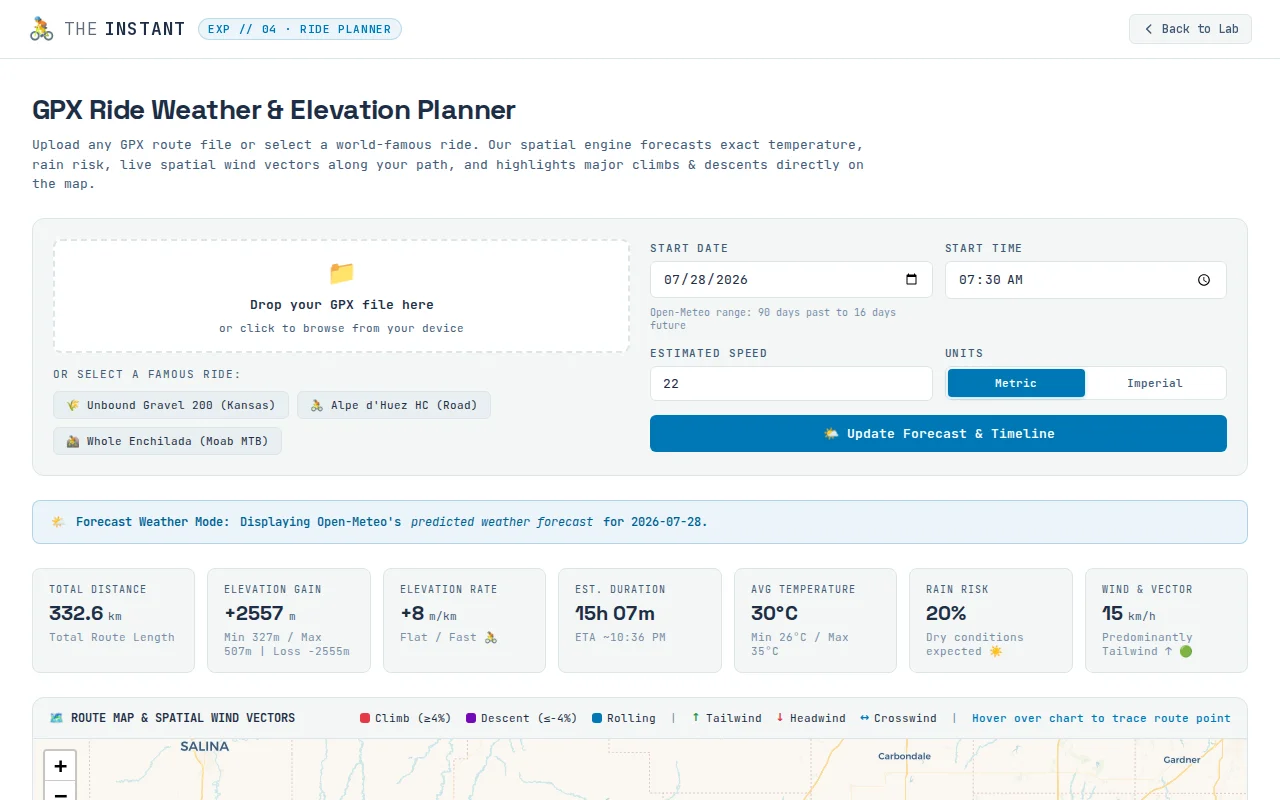
Task: Click THE INSTANT brand title
Action: (x=125, y=29)
